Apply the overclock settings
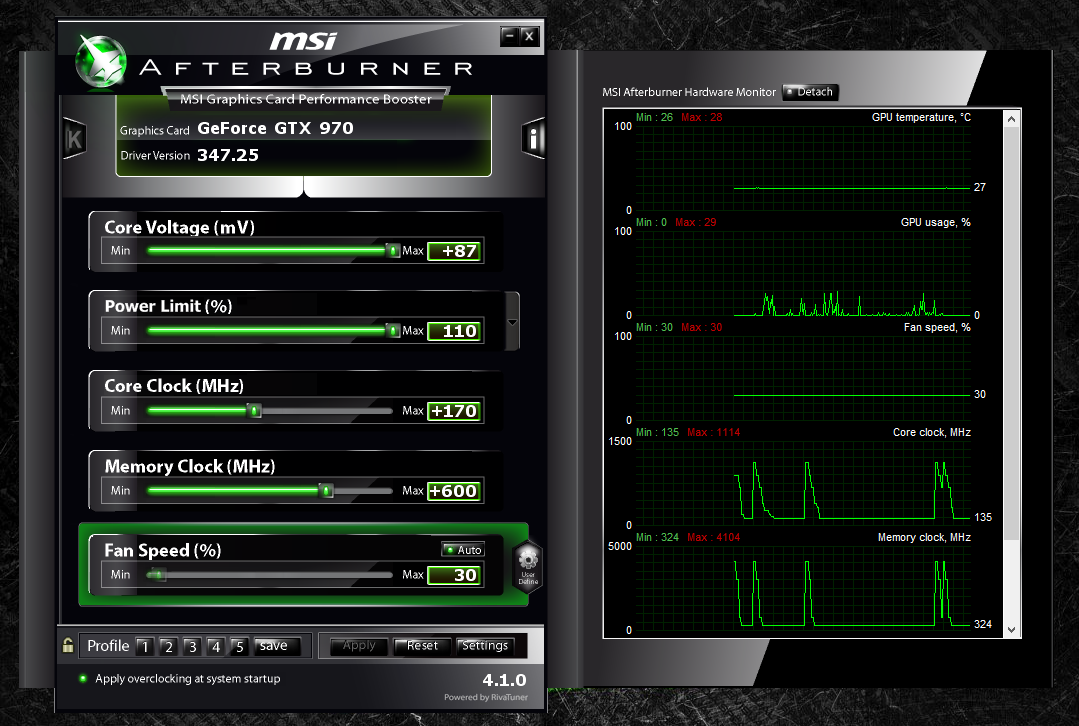This screenshot has height=726, width=1079. 359,646
